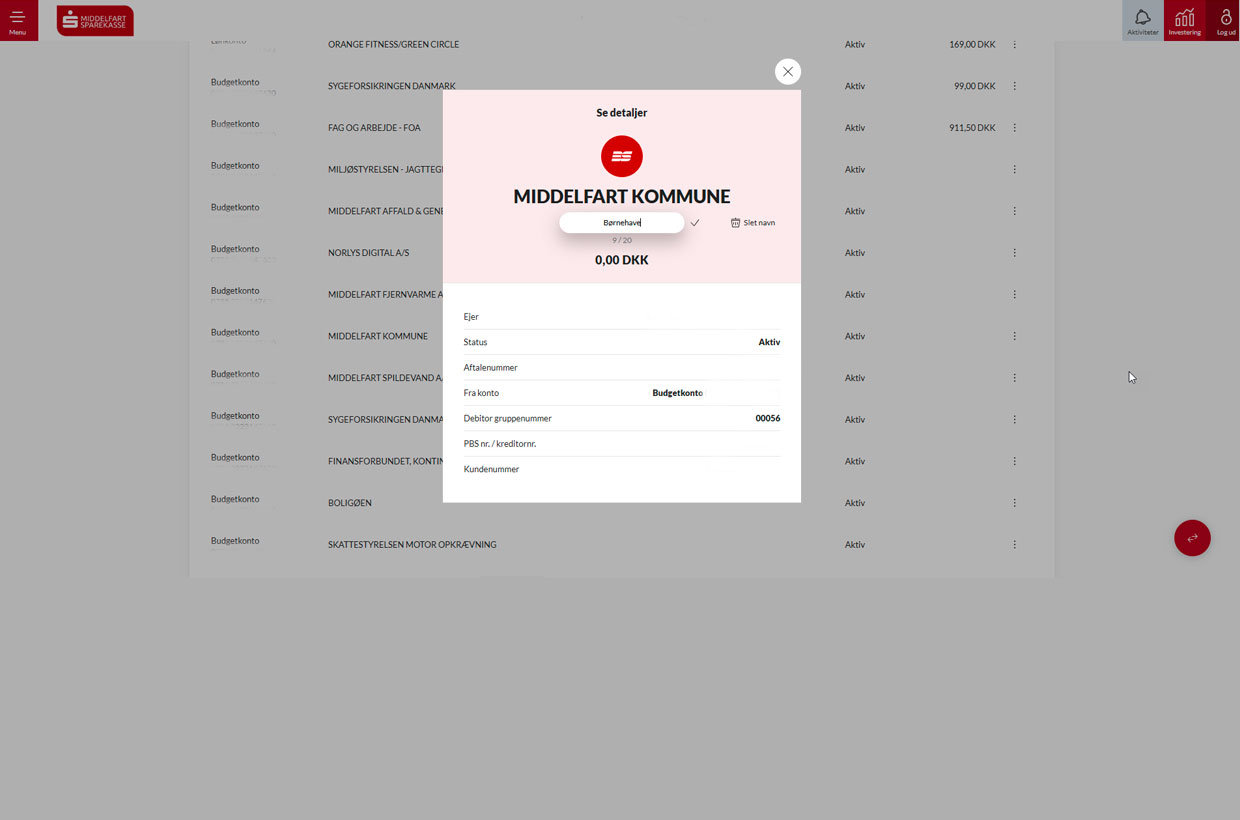
Task: Click Aktiv status of SKATTESTYRELSEN row
Action: (855, 545)
